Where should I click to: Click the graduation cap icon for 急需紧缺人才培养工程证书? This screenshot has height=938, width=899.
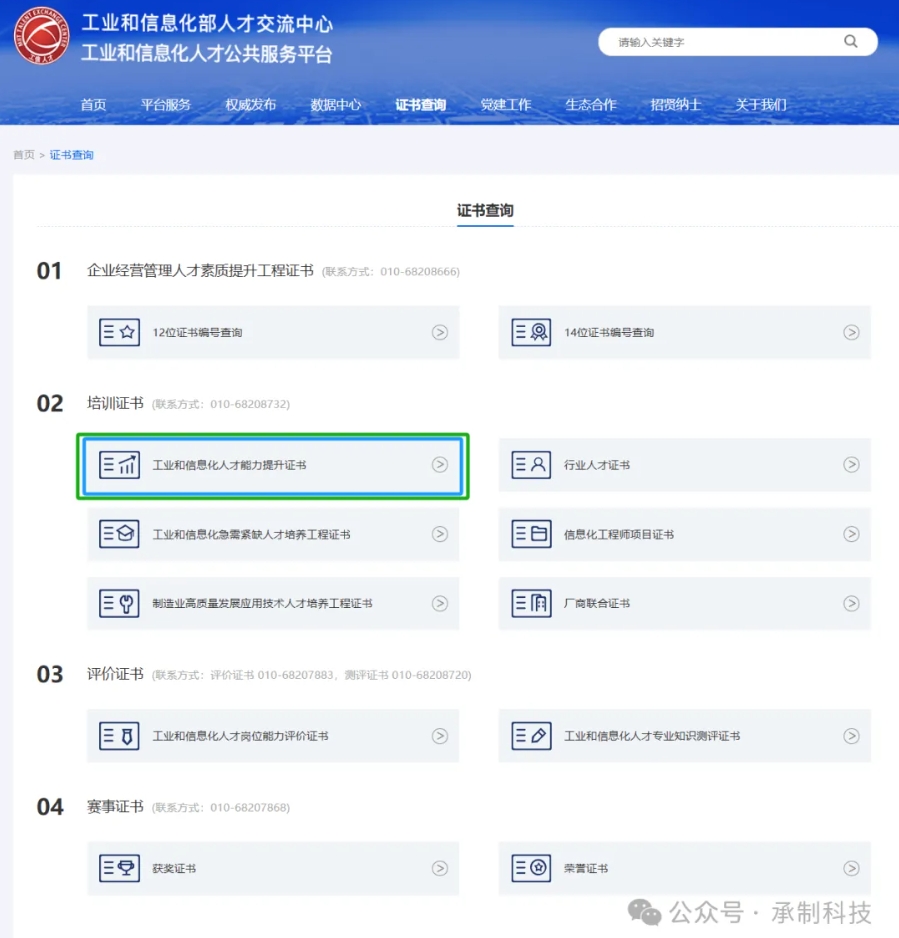119,534
